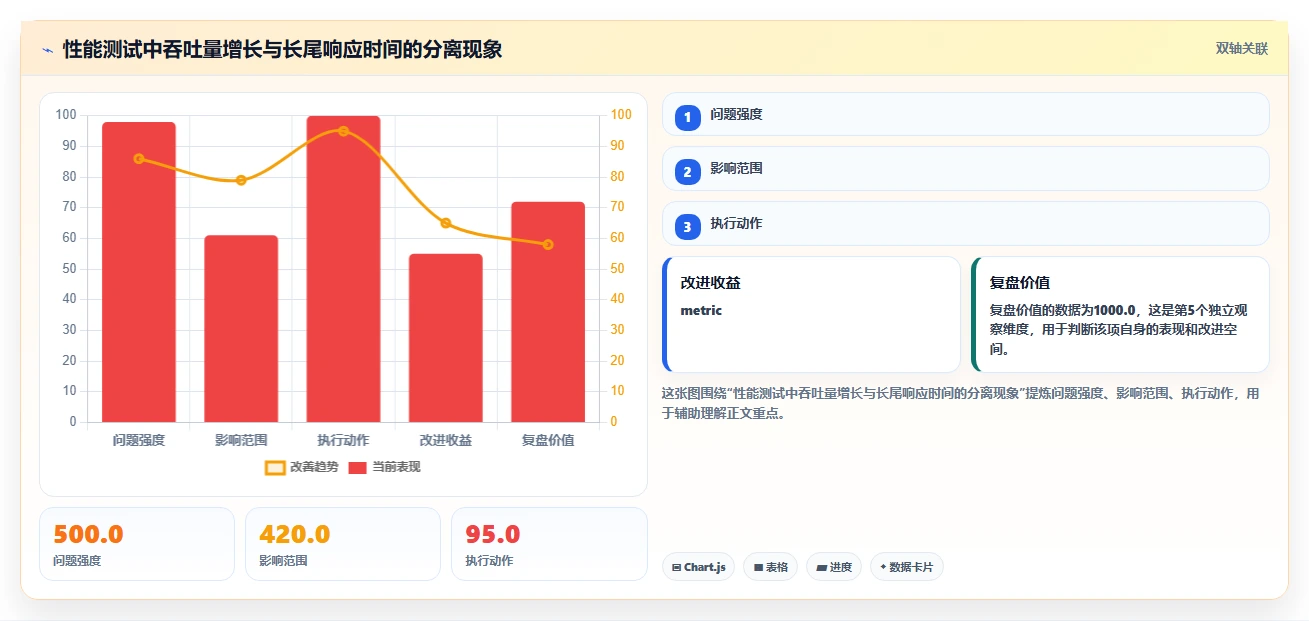Image resolution: width=1309 pixels, height=621 pixels.
Task: Click the description paragraph starting 这张图围绕
Action: tap(961, 403)
